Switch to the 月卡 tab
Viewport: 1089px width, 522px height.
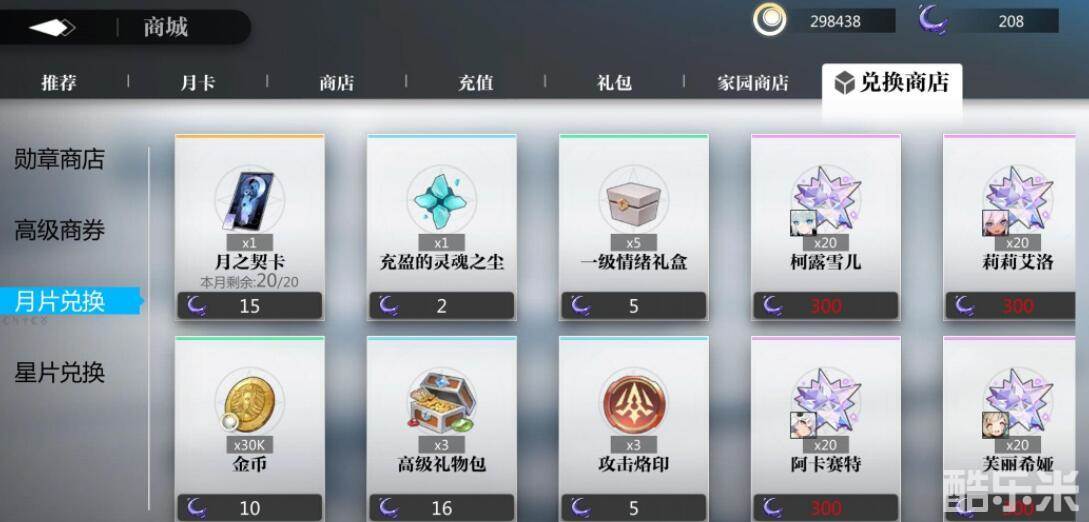(x=197, y=83)
